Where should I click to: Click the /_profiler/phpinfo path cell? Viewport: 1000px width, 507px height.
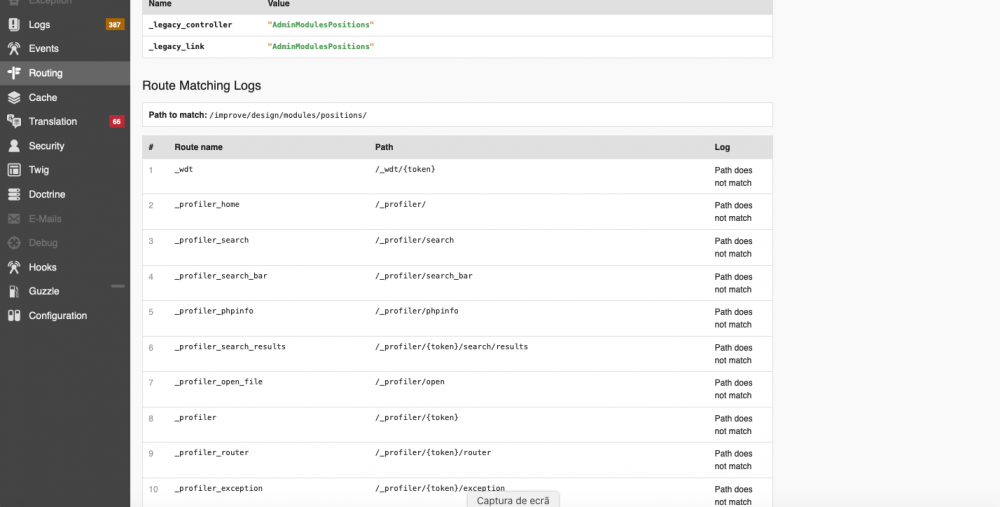415,311
